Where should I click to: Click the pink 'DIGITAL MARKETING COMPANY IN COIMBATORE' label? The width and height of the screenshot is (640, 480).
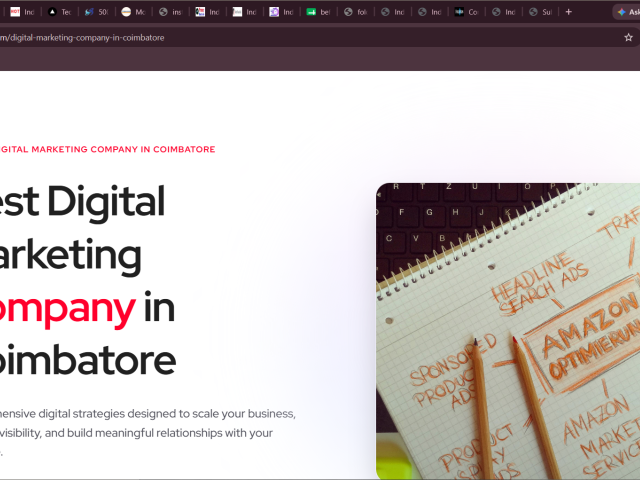pos(107,149)
